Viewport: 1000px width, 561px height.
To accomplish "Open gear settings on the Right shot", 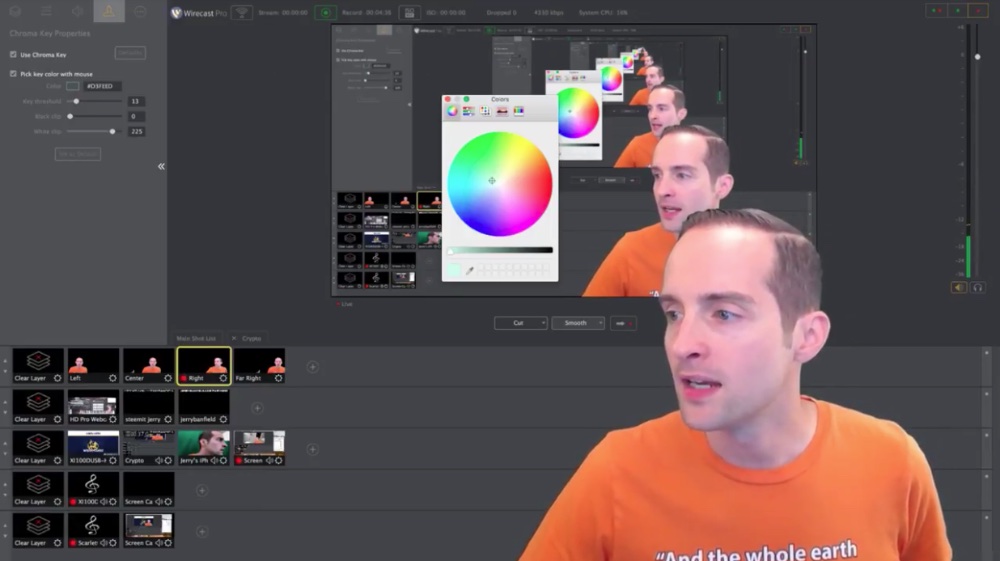I will [223, 378].
